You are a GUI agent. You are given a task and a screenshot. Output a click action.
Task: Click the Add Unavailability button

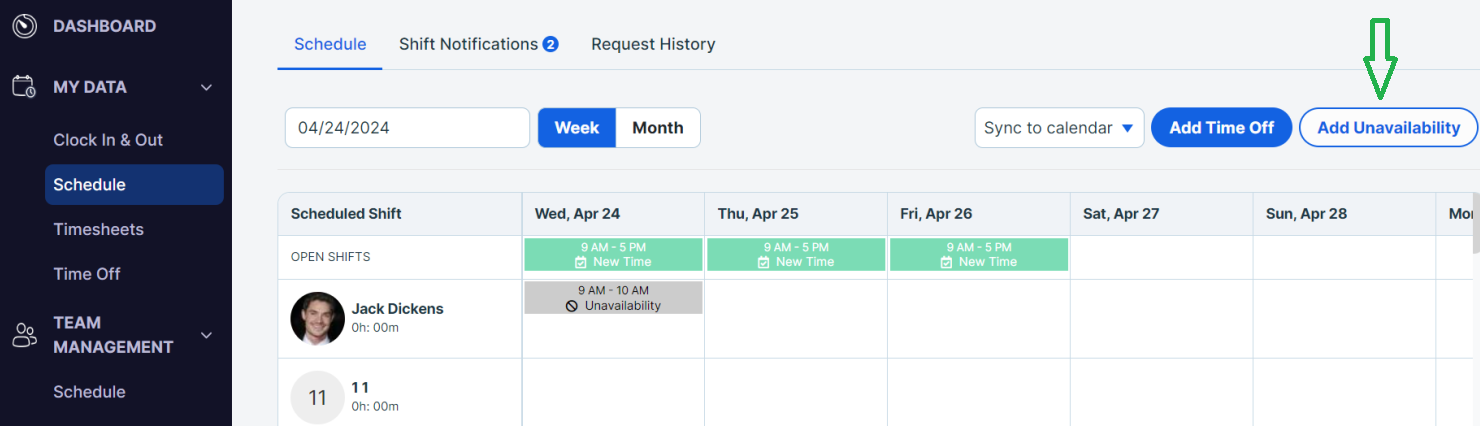point(1389,128)
